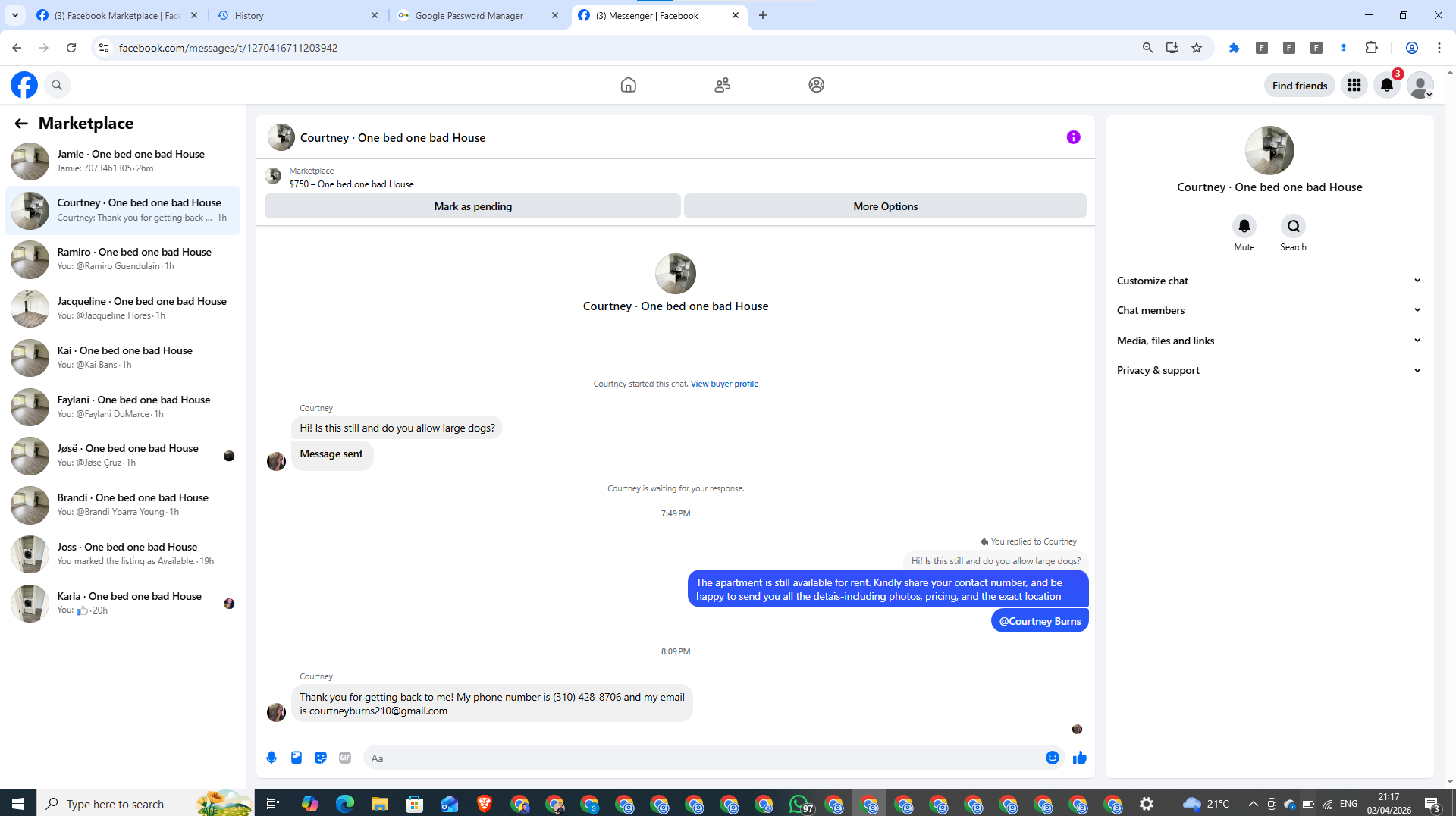Open a new browser tab
Viewport: 1456px width, 816px height.
tap(763, 15)
